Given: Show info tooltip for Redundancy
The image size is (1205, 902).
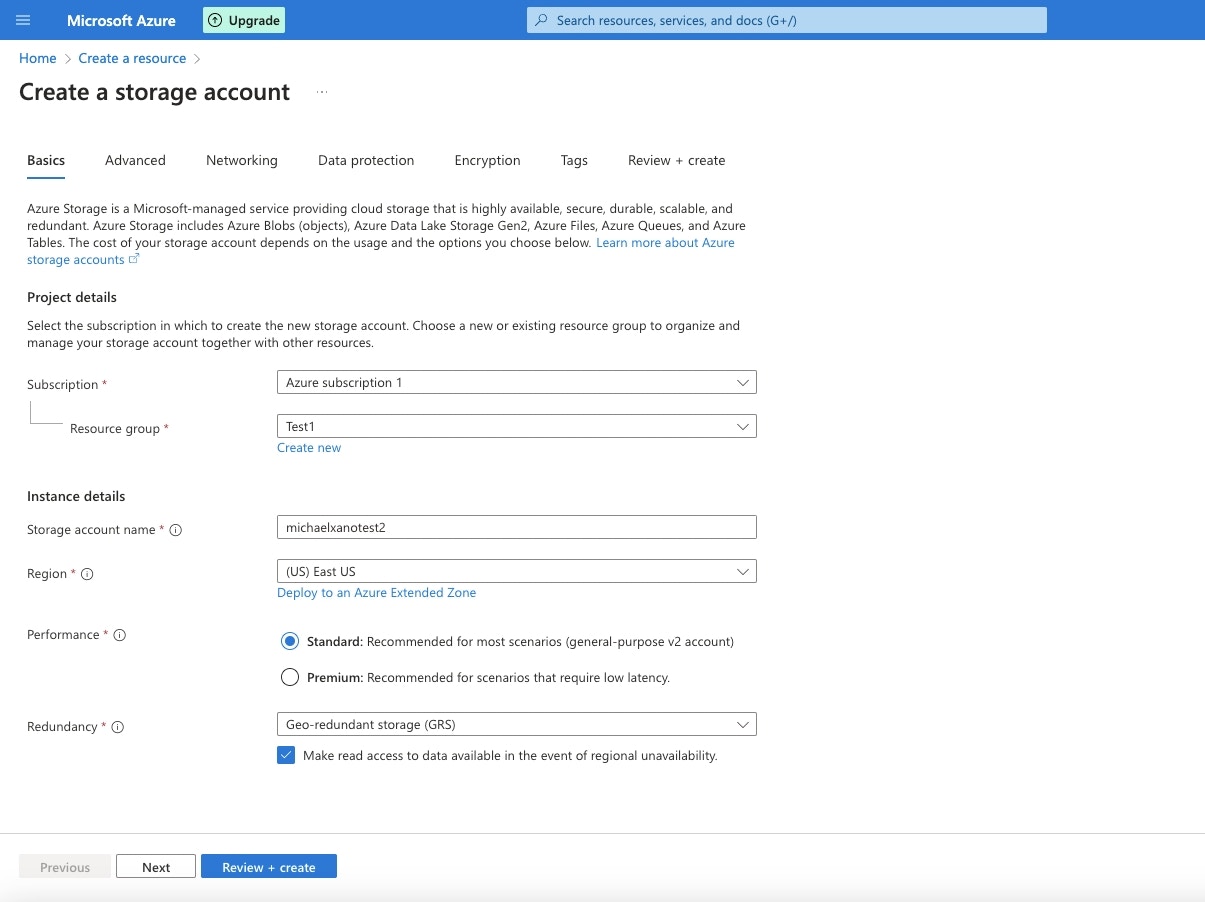Looking at the screenshot, I should tap(117, 727).
